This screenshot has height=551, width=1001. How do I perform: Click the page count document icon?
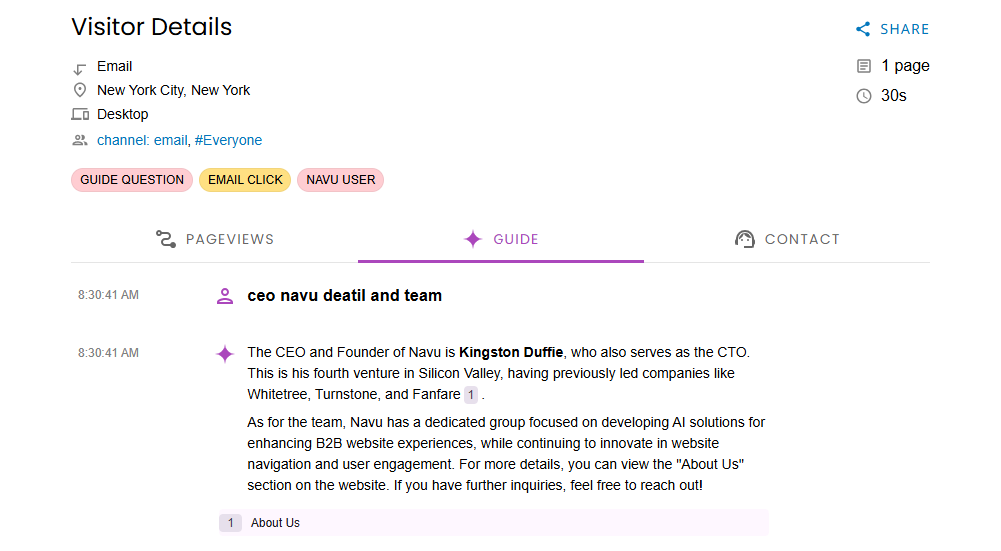(x=864, y=66)
